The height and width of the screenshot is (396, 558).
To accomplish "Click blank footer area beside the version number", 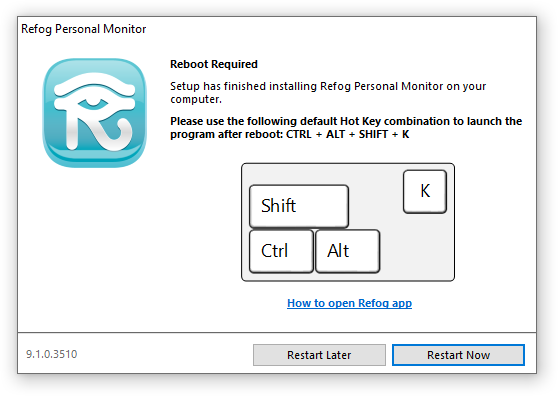I will click(x=164, y=354).
